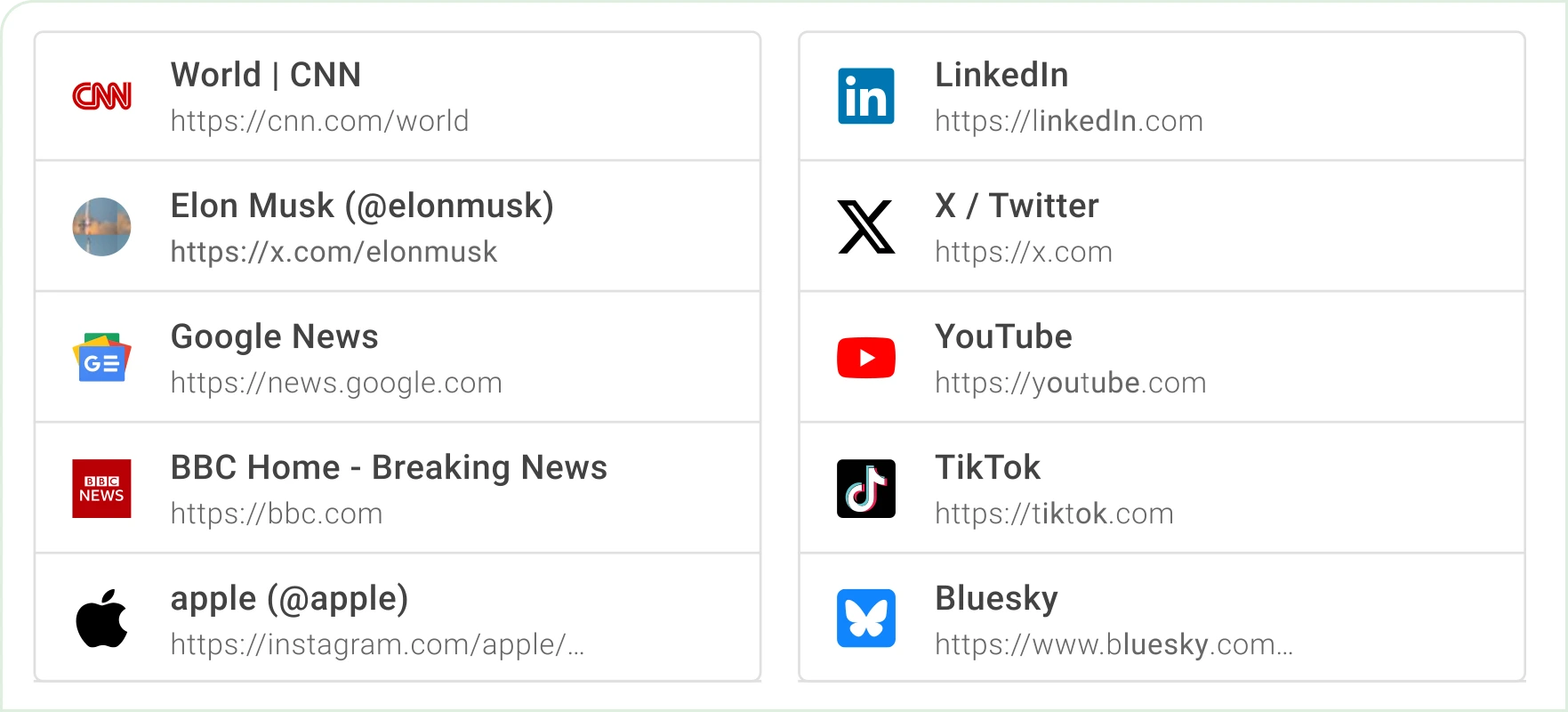Visit the https://youtube.com URL
This screenshot has width=1568, height=712.
click(1070, 383)
